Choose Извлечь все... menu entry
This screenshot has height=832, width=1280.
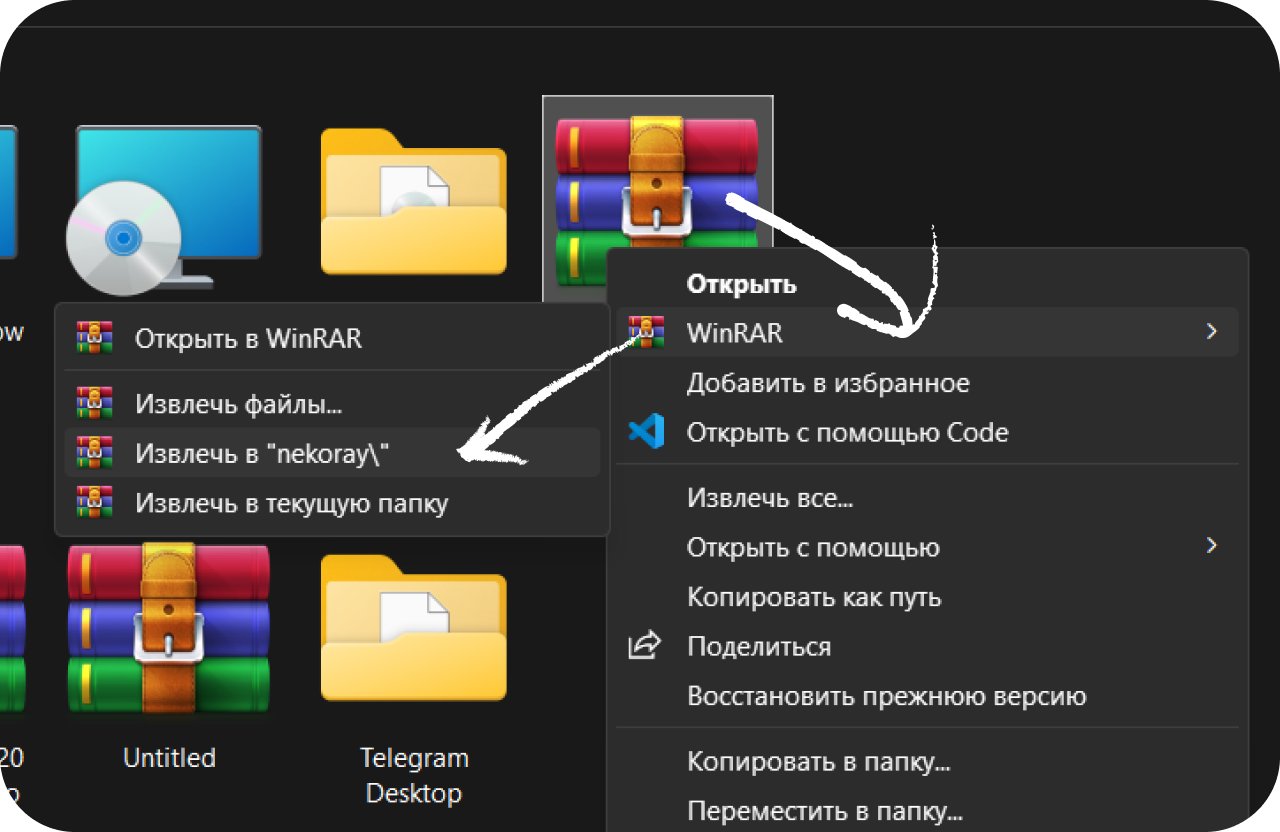tap(769, 498)
